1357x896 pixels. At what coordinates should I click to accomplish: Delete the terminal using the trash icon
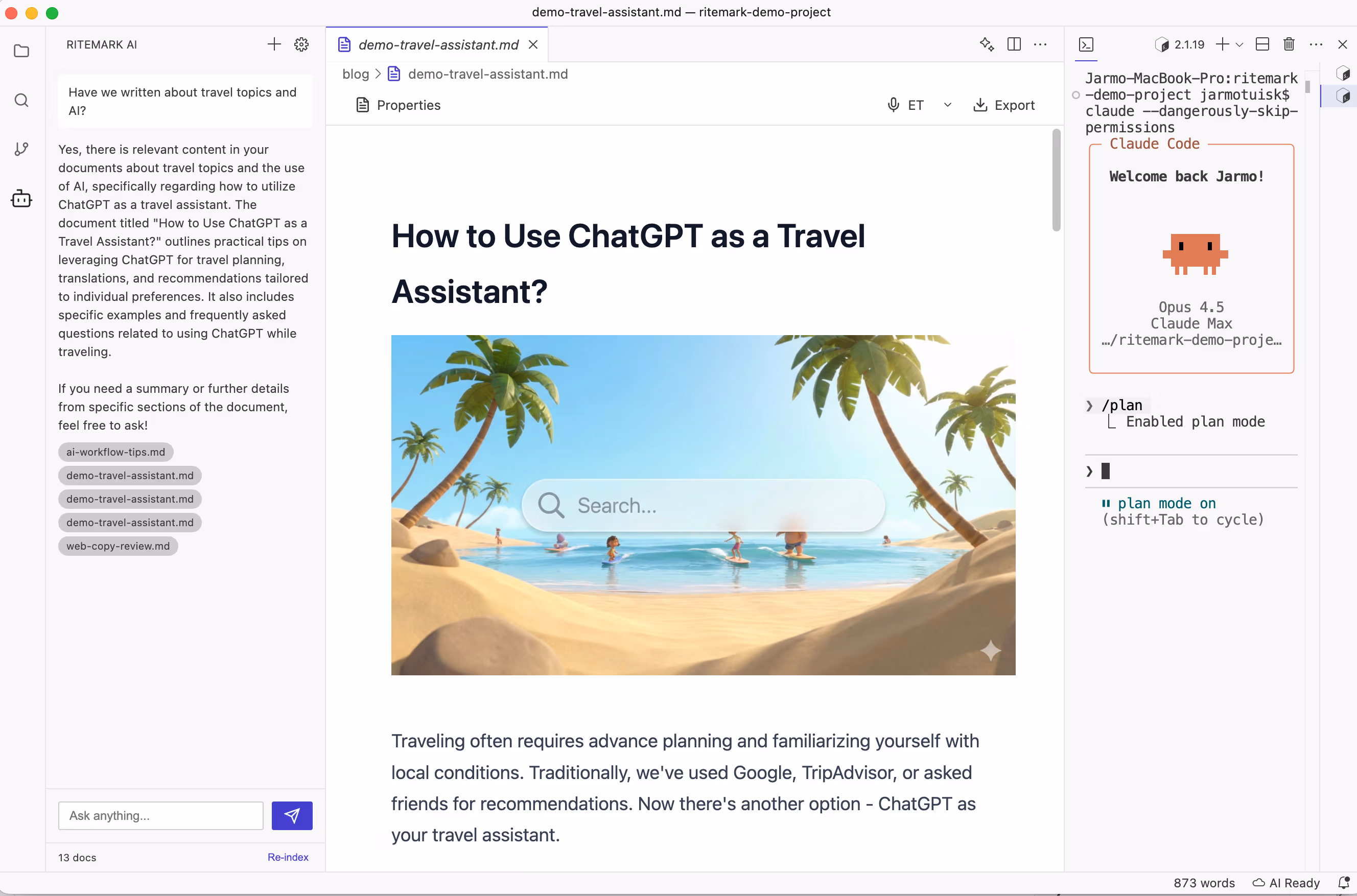[x=1289, y=44]
